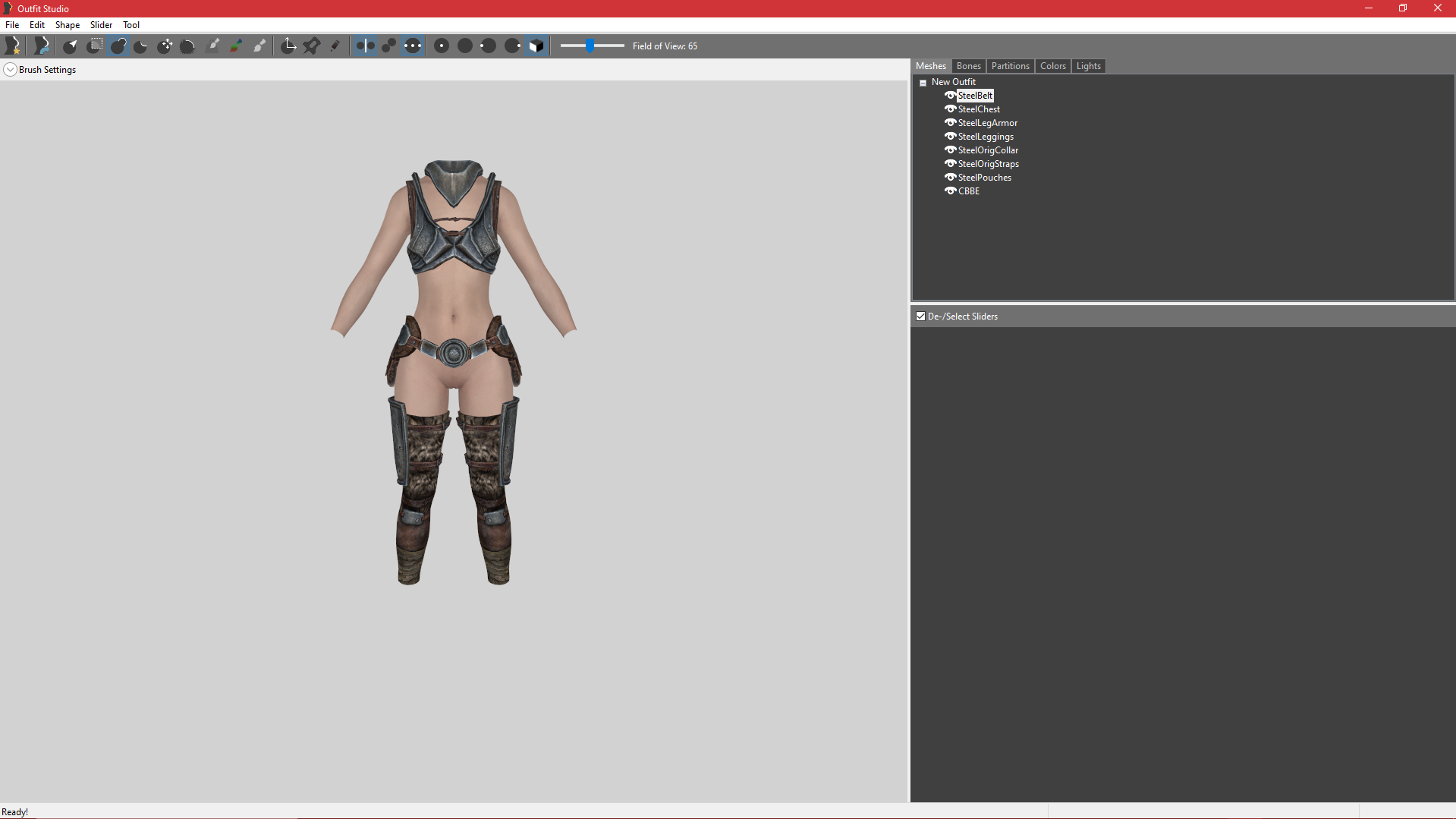
Task: Switch to right view icon
Action: tap(512, 46)
